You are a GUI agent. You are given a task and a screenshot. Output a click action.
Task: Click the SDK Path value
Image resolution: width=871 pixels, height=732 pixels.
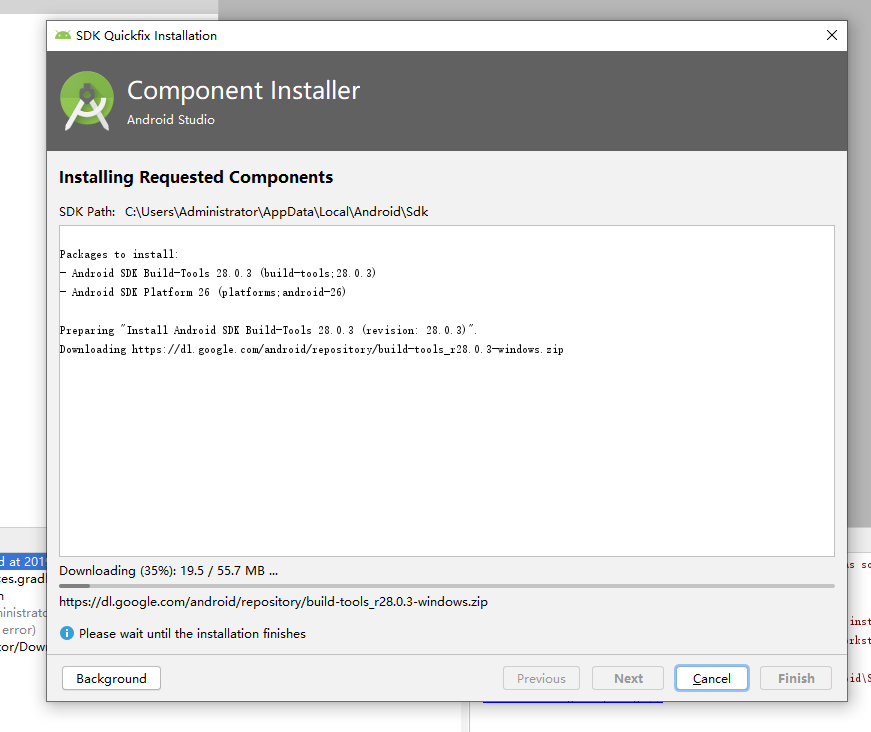pyautogui.click(x=277, y=212)
